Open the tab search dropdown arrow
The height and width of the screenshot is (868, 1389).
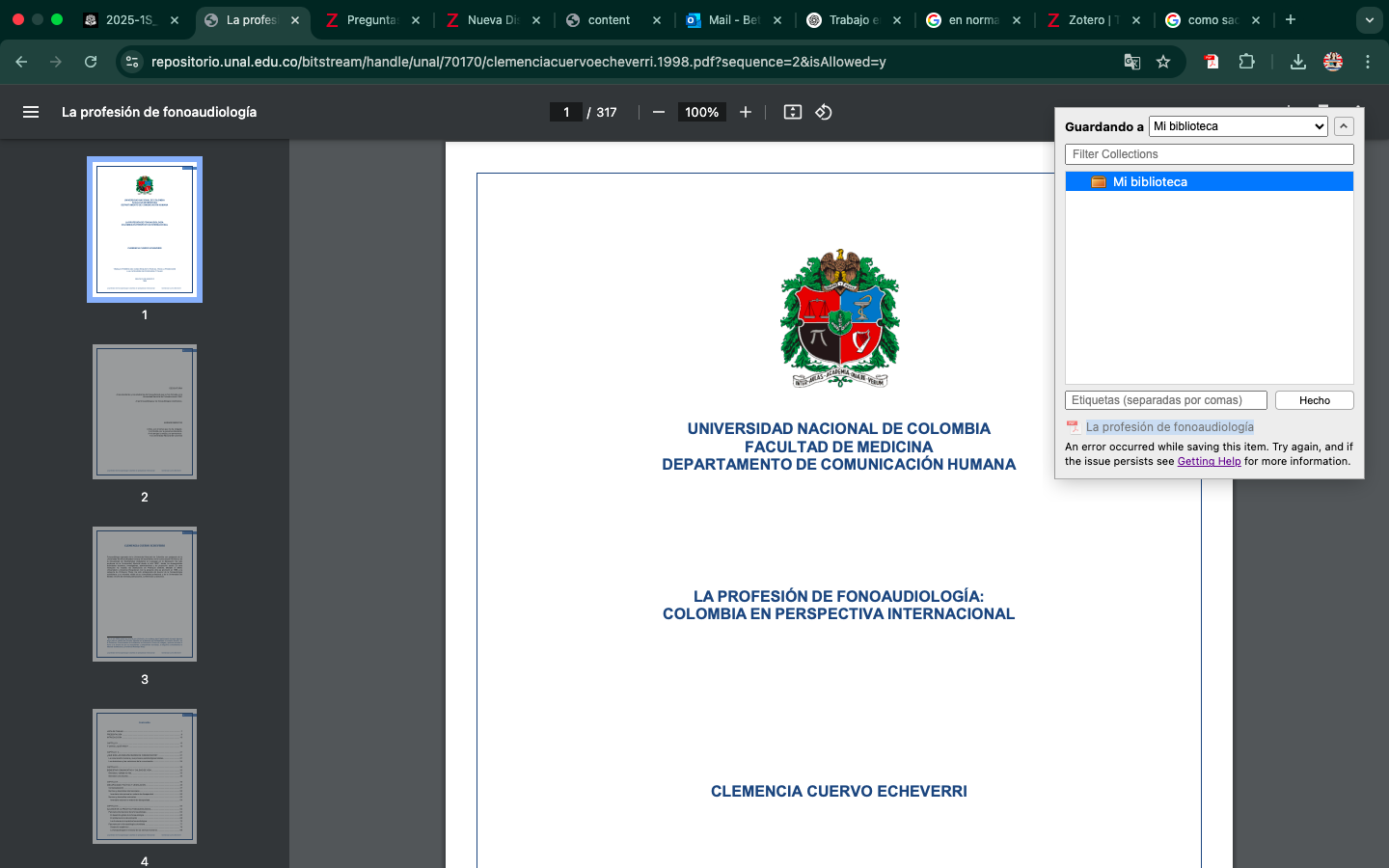(1370, 20)
